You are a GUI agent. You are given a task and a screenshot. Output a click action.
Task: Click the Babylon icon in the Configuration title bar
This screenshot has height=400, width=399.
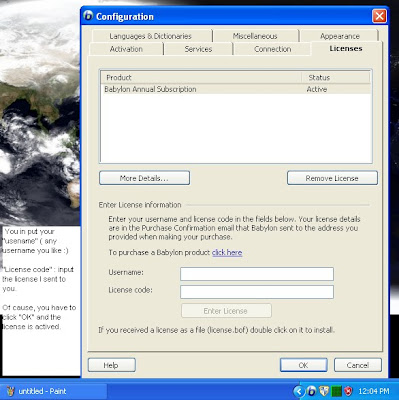click(88, 16)
